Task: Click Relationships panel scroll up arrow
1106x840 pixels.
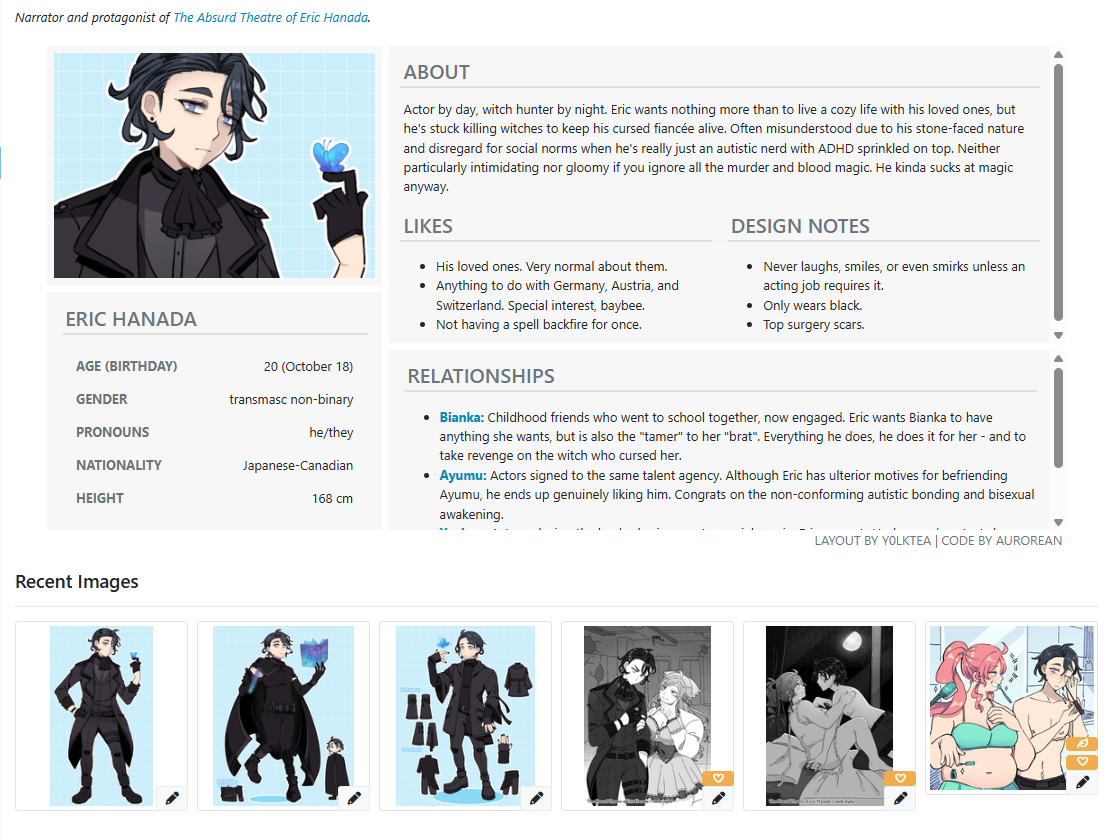Action: point(1058,358)
